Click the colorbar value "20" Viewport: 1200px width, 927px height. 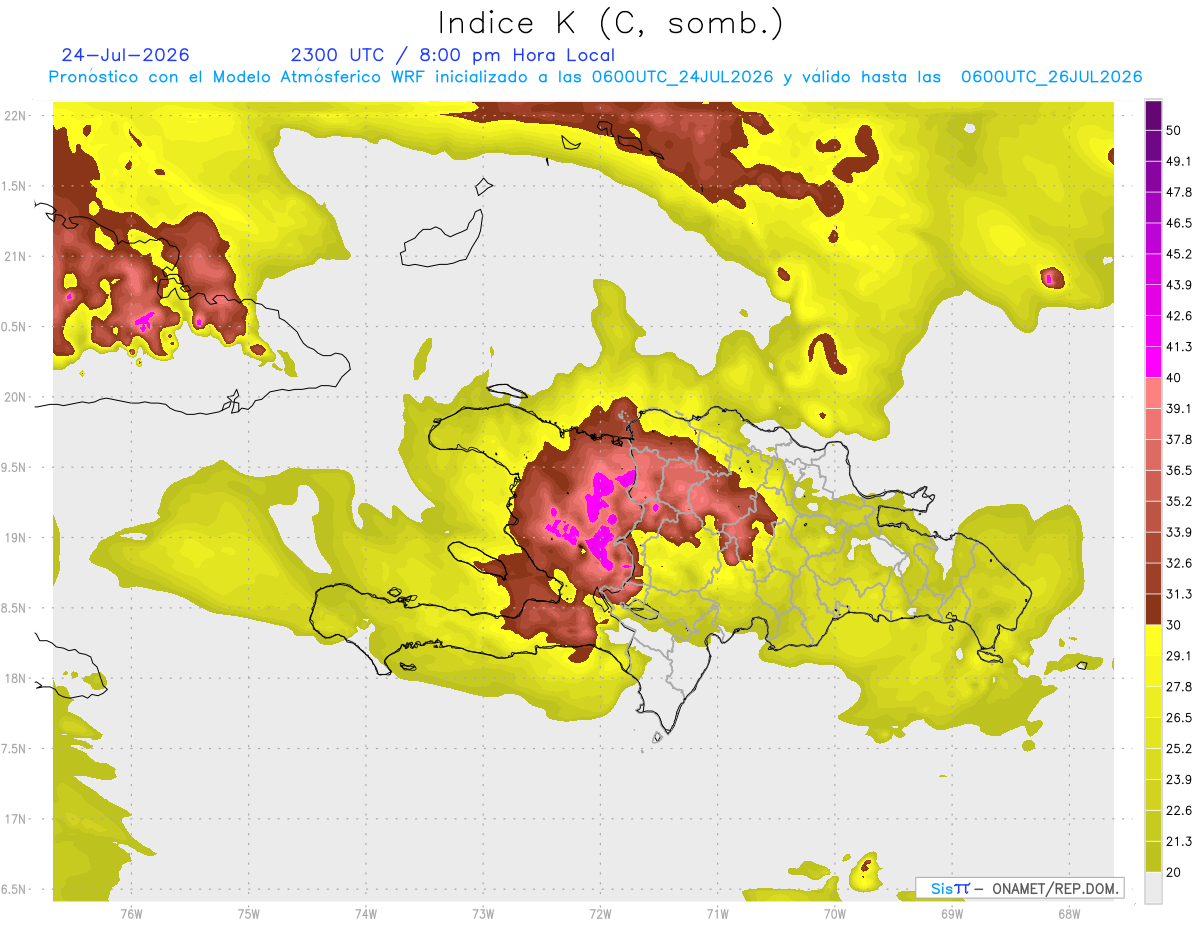[x=1175, y=872]
